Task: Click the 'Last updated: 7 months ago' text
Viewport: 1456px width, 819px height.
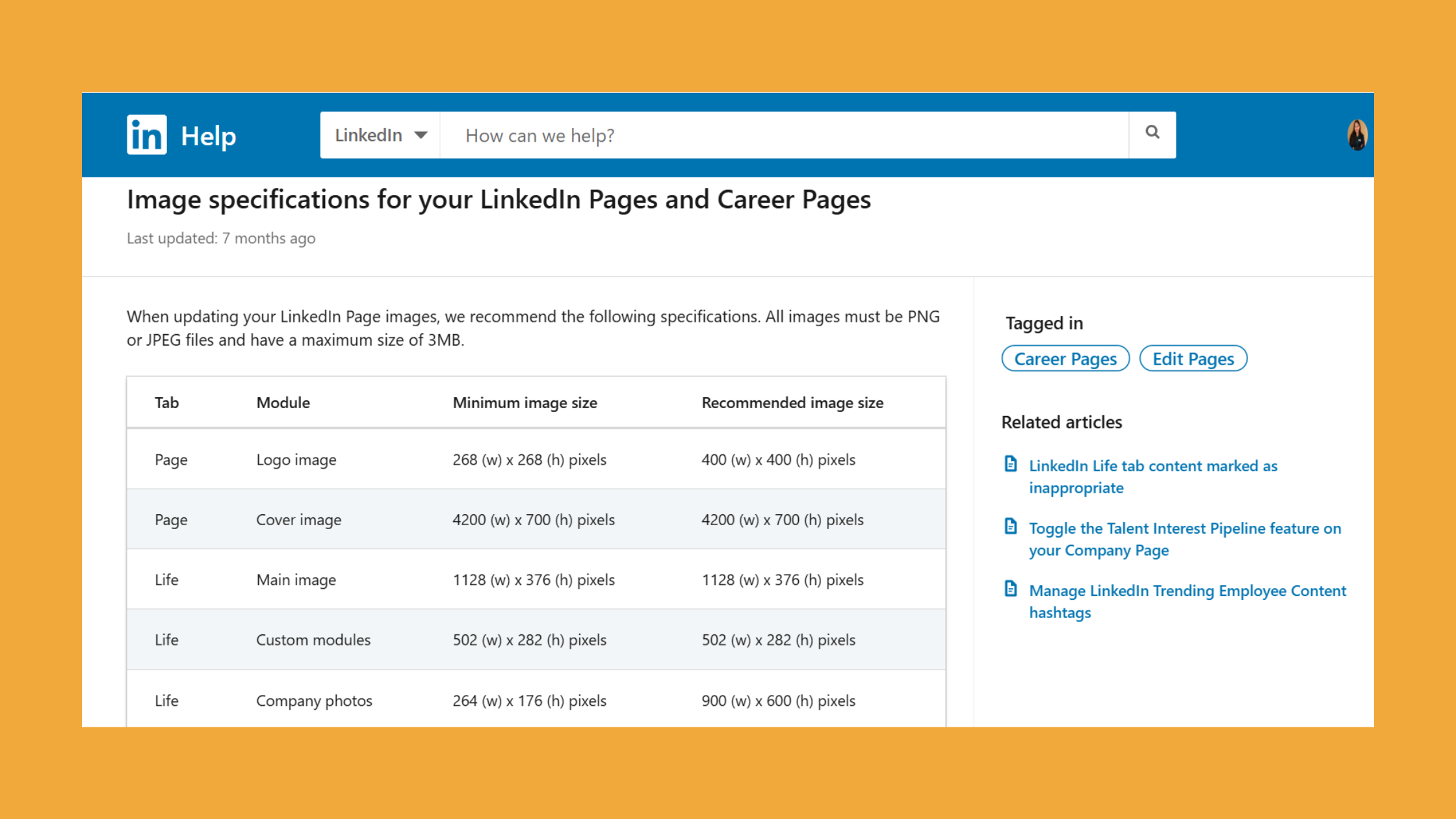Action: 221,239
